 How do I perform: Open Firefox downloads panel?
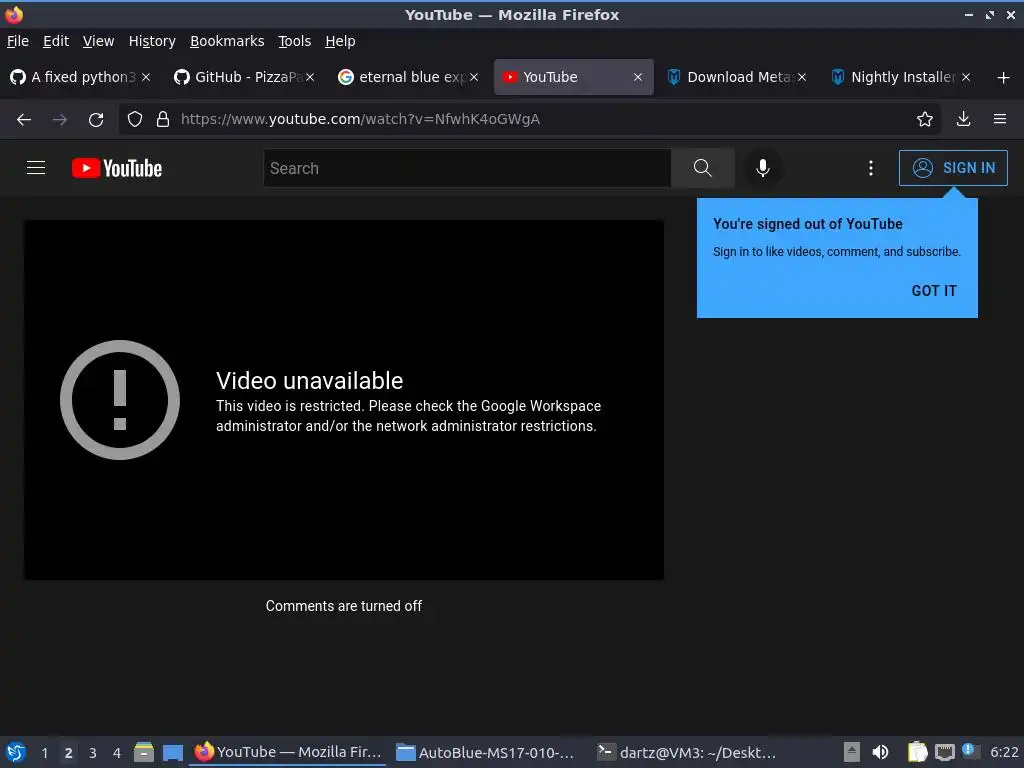pyautogui.click(x=963, y=119)
